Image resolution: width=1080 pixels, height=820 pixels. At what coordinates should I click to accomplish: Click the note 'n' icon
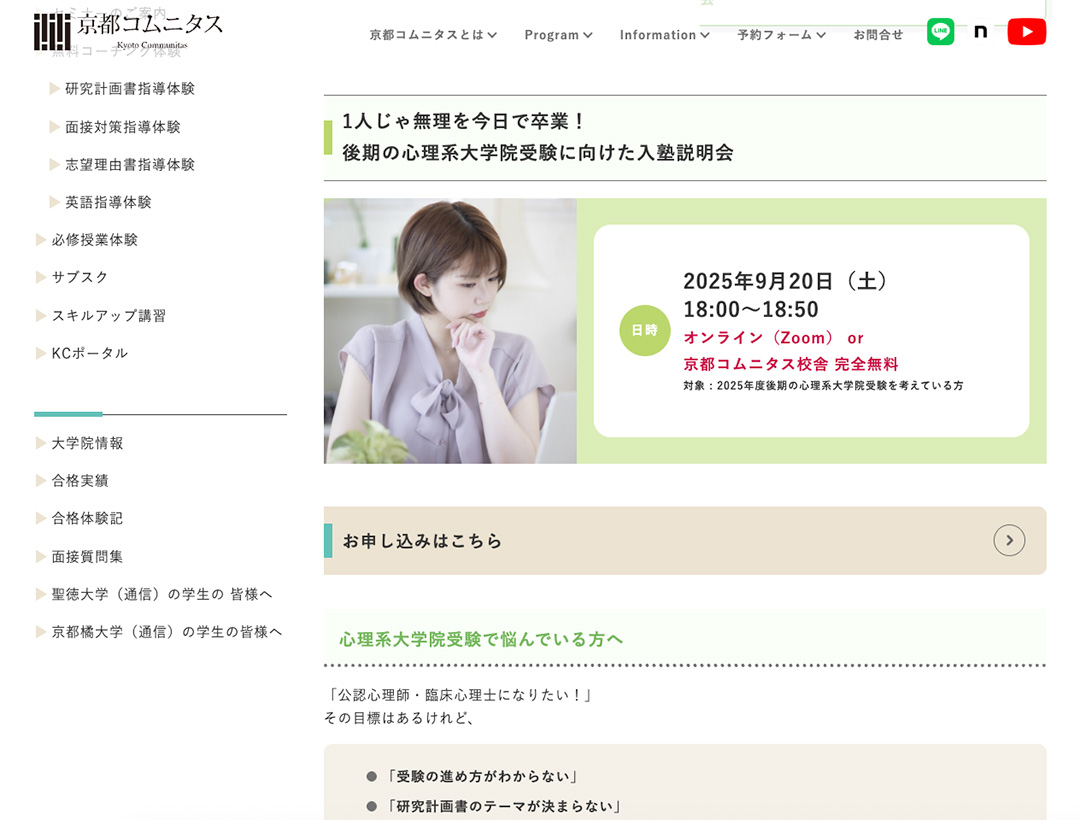tap(981, 32)
